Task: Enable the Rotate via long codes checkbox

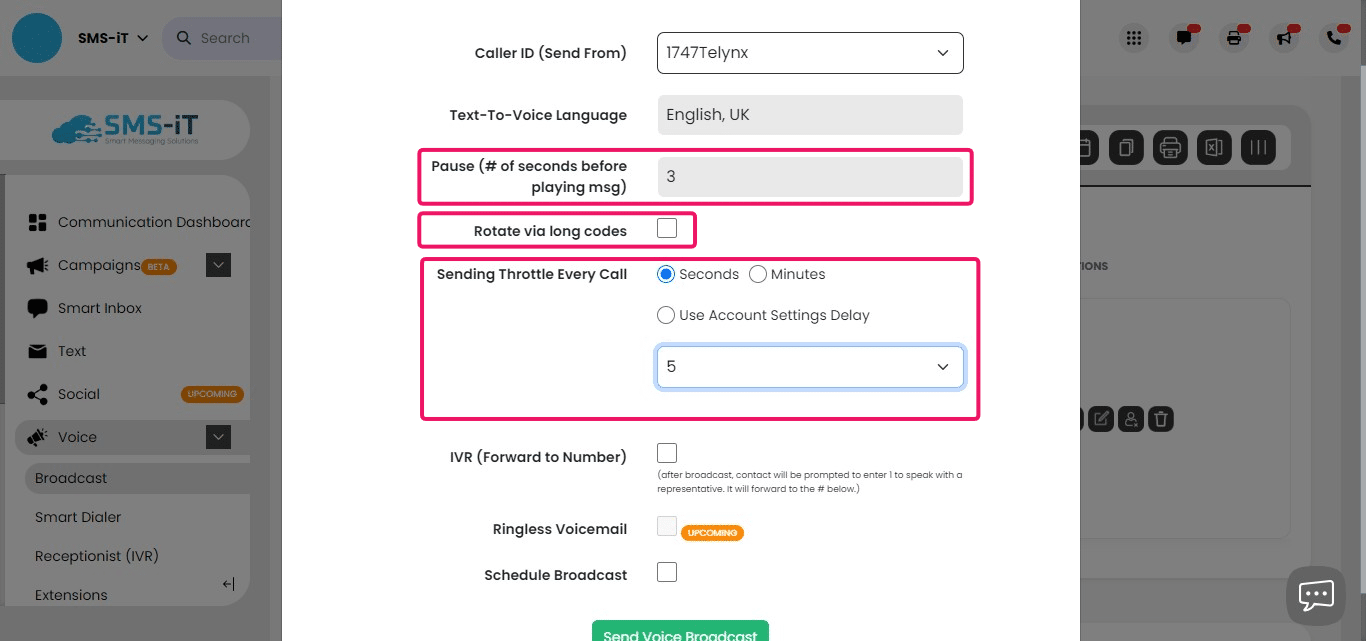Action: (667, 229)
